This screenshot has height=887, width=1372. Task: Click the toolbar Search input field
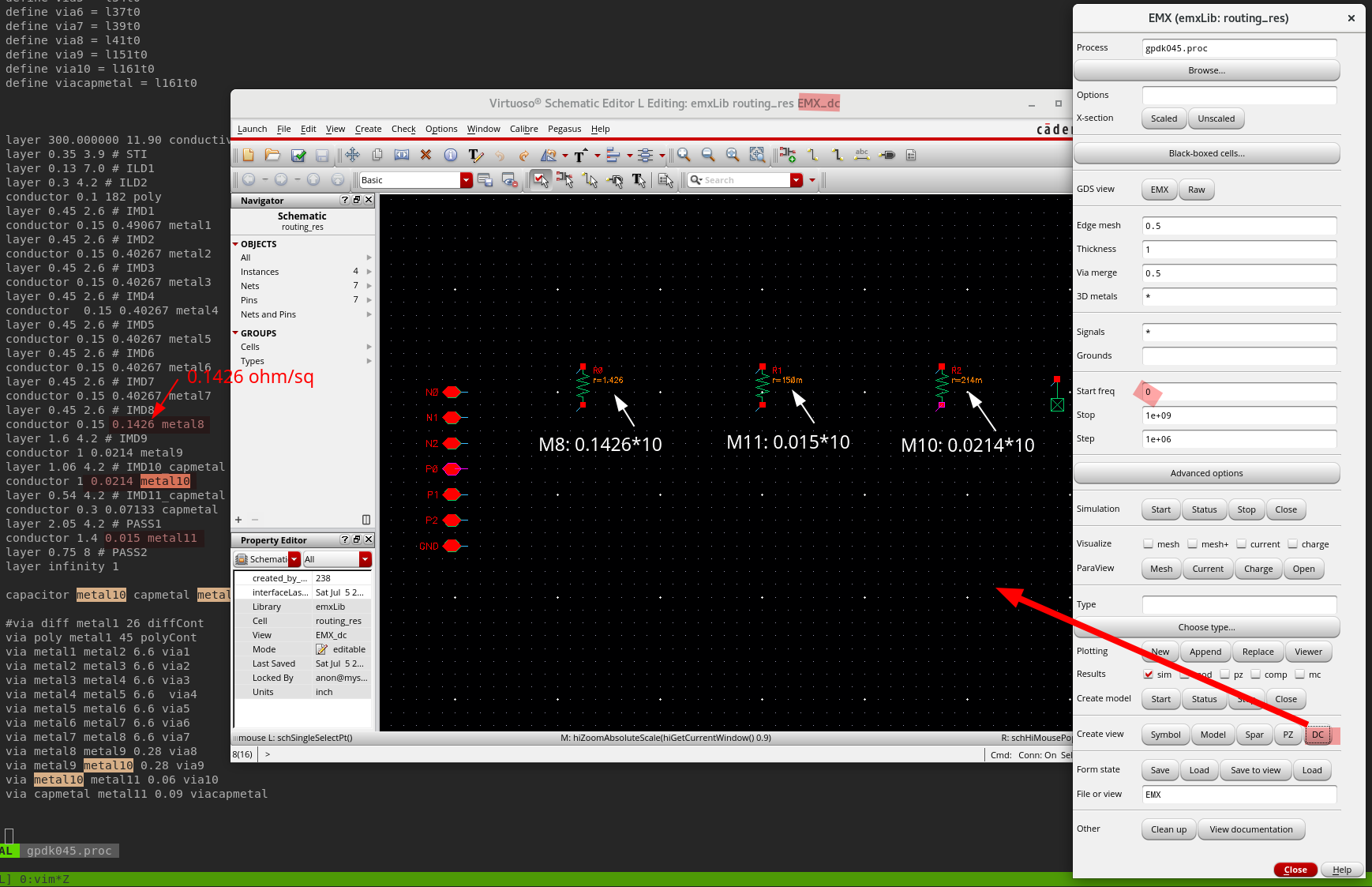(739, 180)
